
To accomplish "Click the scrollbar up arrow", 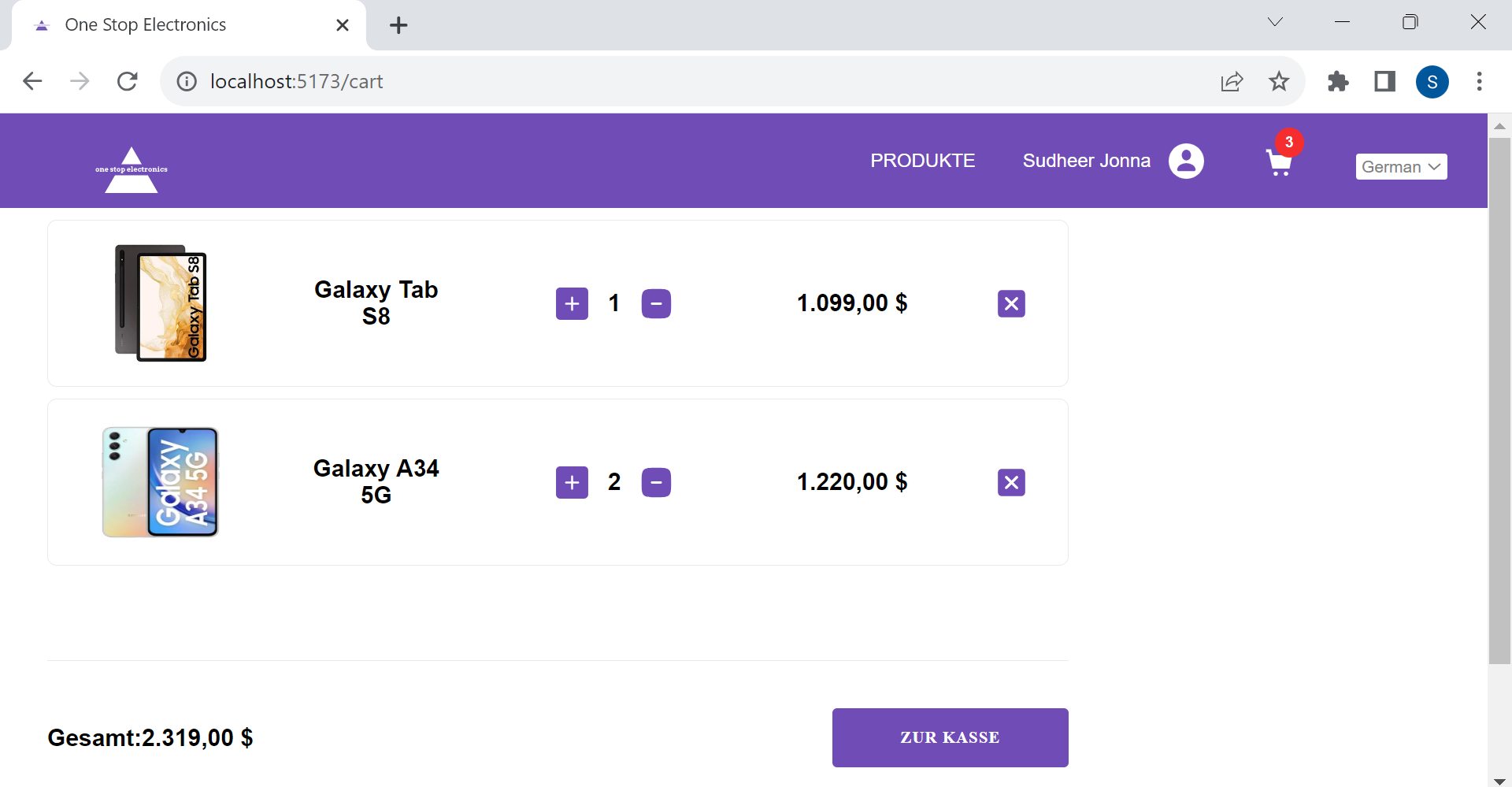I will [1499, 126].
